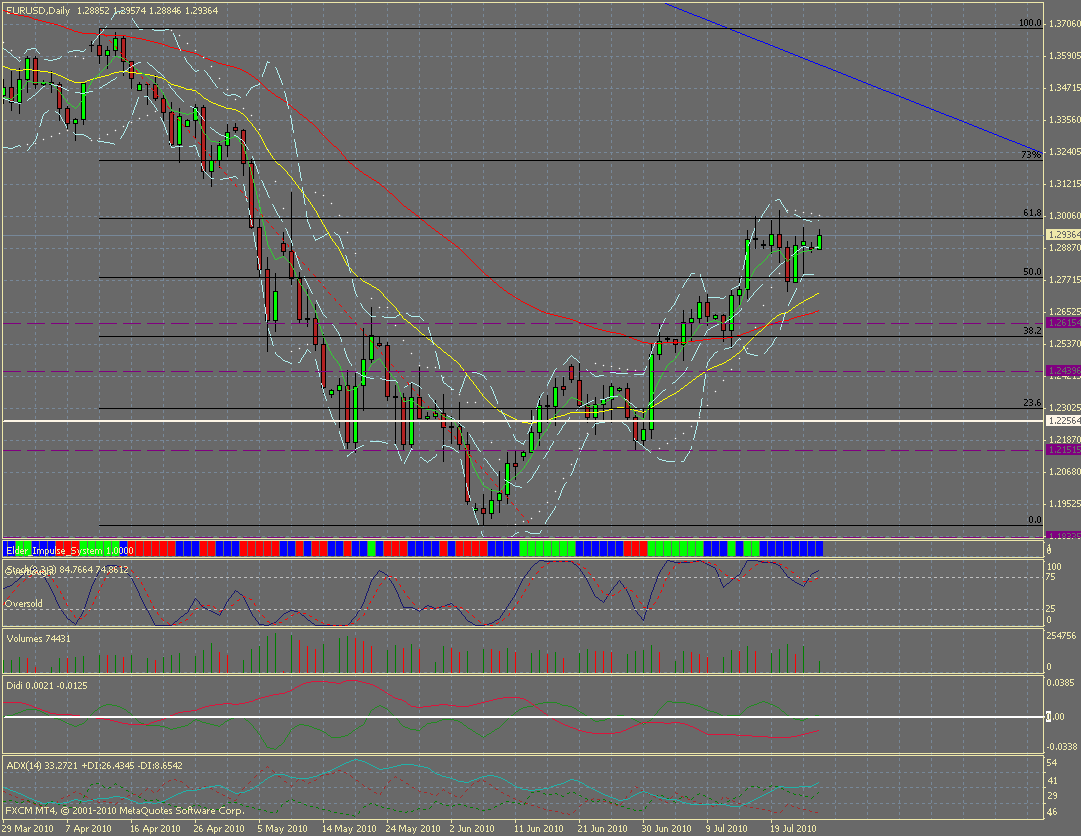Click the 1.23025 price axis value

1064,407
